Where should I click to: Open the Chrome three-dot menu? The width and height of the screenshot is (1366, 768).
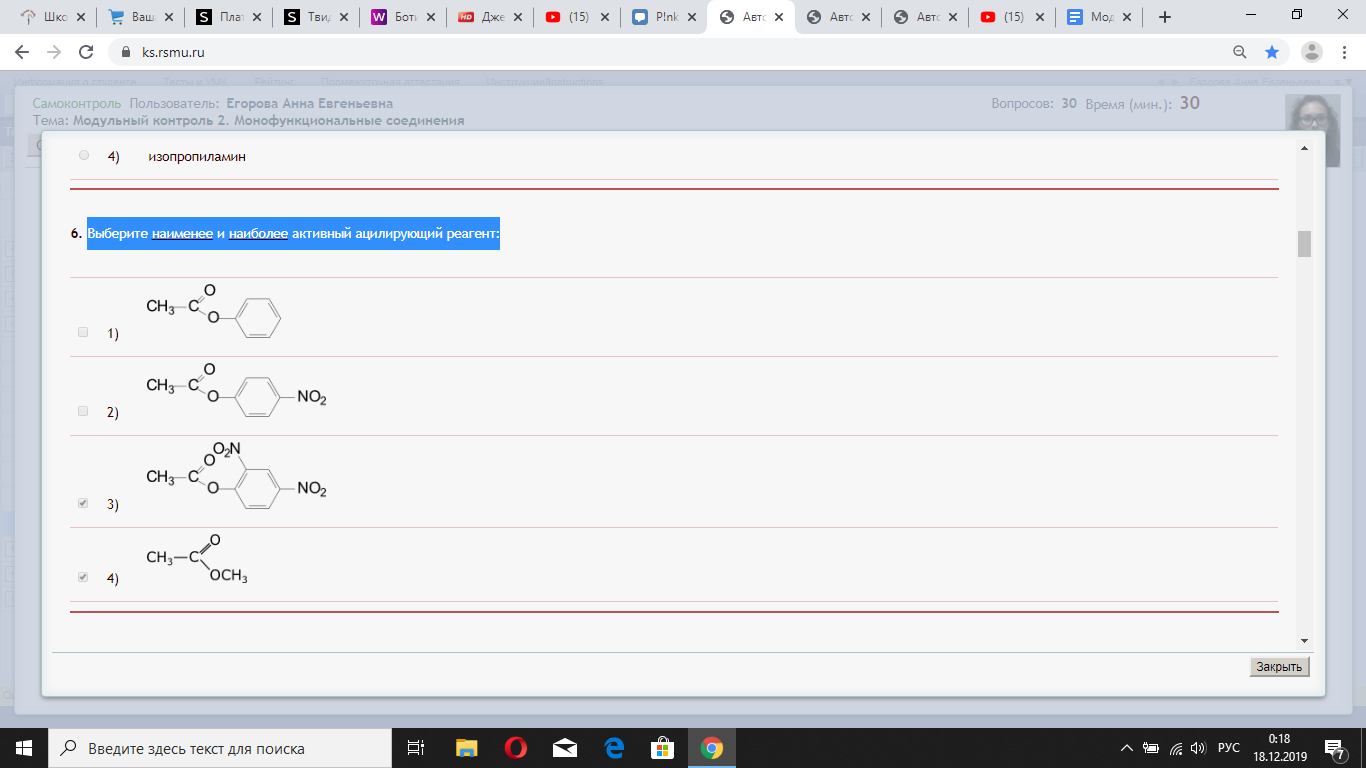coord(1345,52)
